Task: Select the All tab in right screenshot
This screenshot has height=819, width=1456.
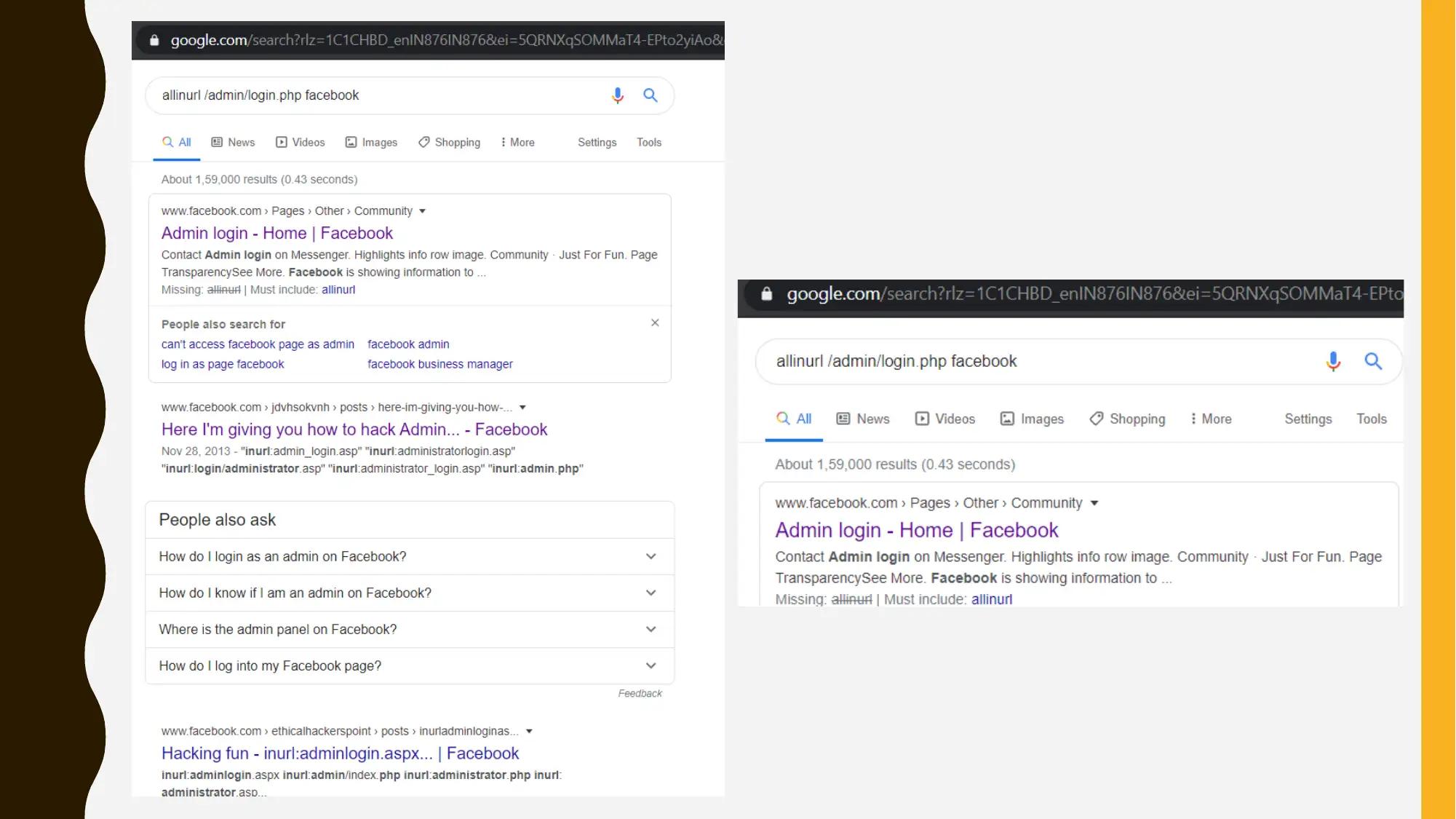Action: [x=794, y=419]
